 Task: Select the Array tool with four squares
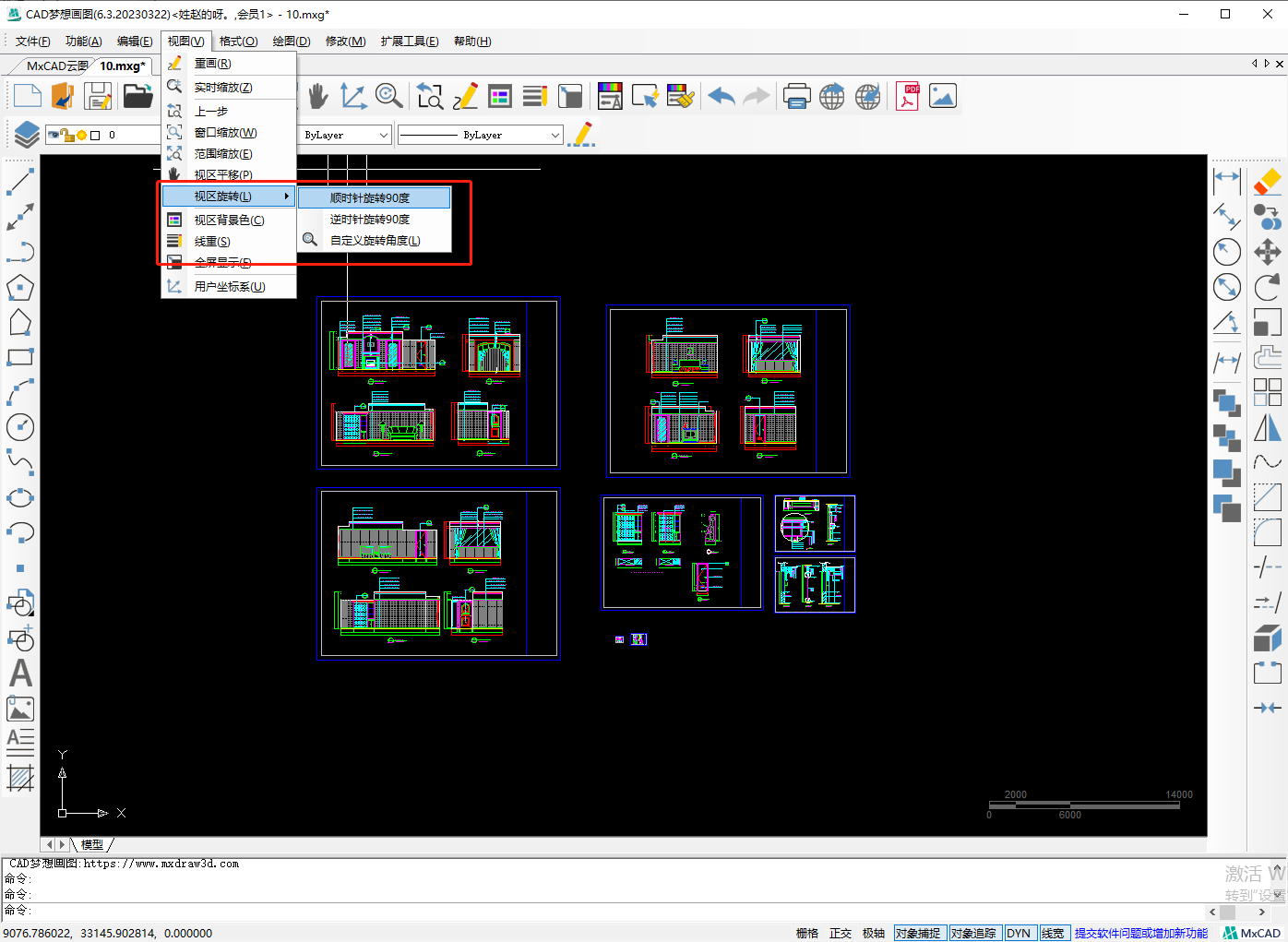tap(1268, 392)
